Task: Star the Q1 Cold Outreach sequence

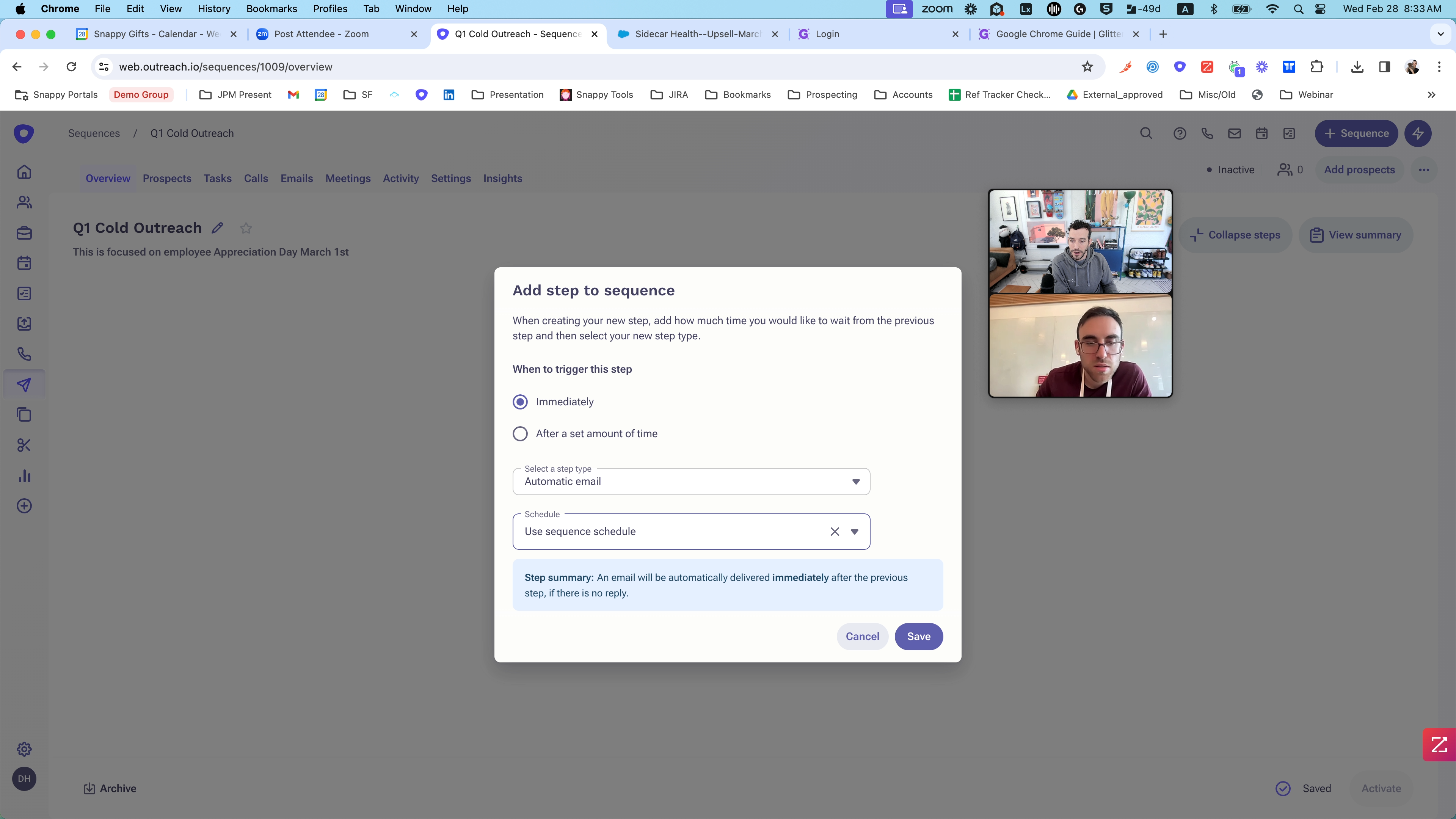Action: (x=246, y=228)
